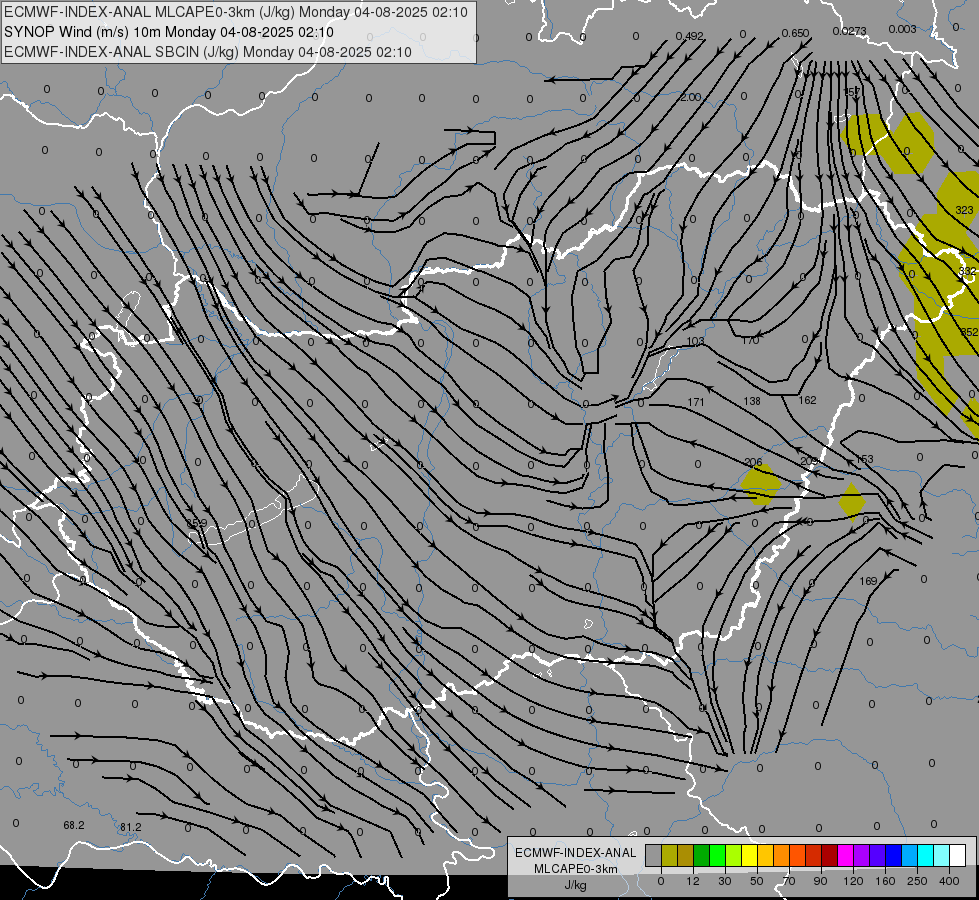Click the white swatch ending the legend
979x900 pixels.
(957, 856)
